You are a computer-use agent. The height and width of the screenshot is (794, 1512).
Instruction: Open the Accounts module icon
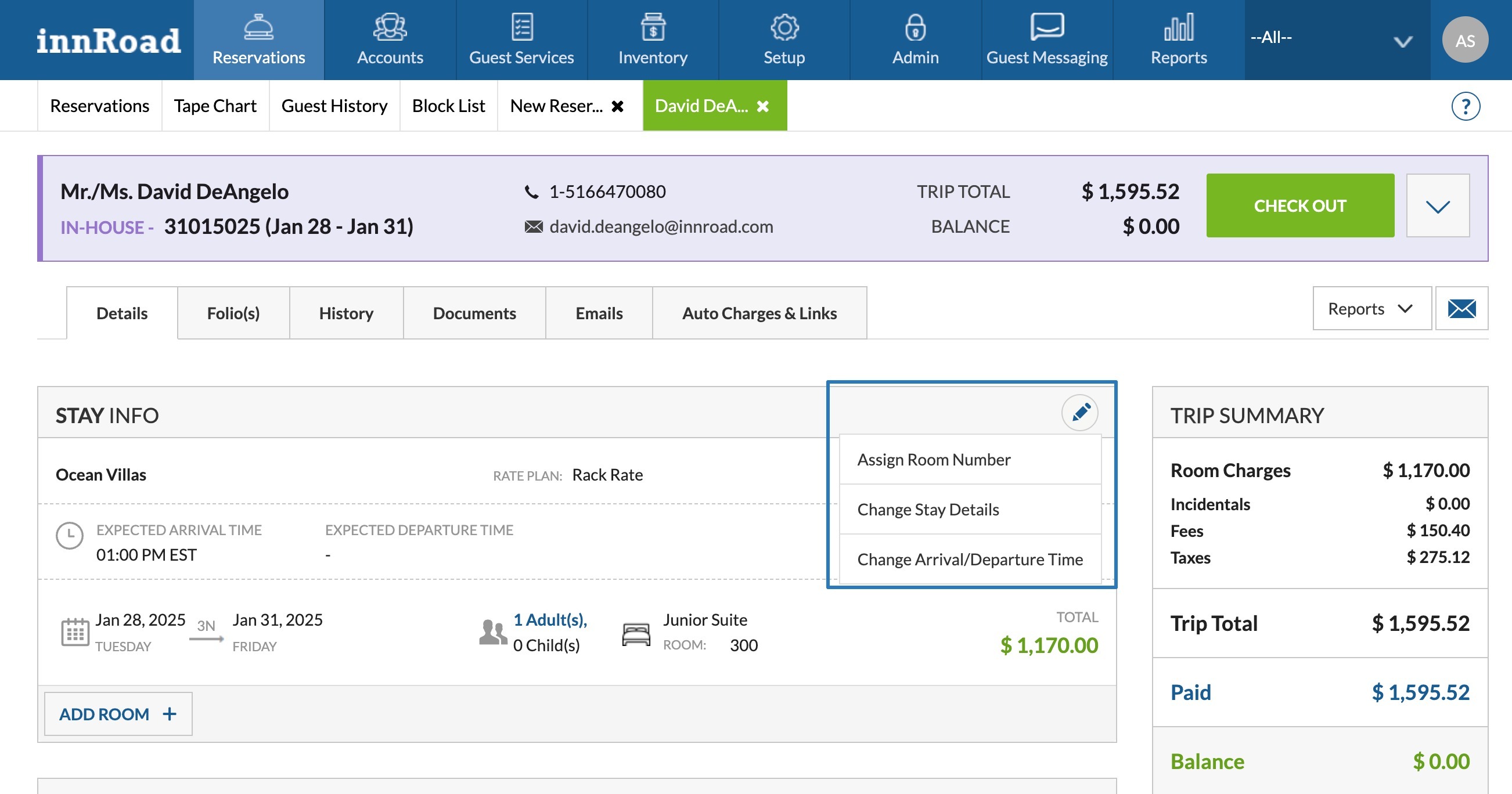coord(390,28)
